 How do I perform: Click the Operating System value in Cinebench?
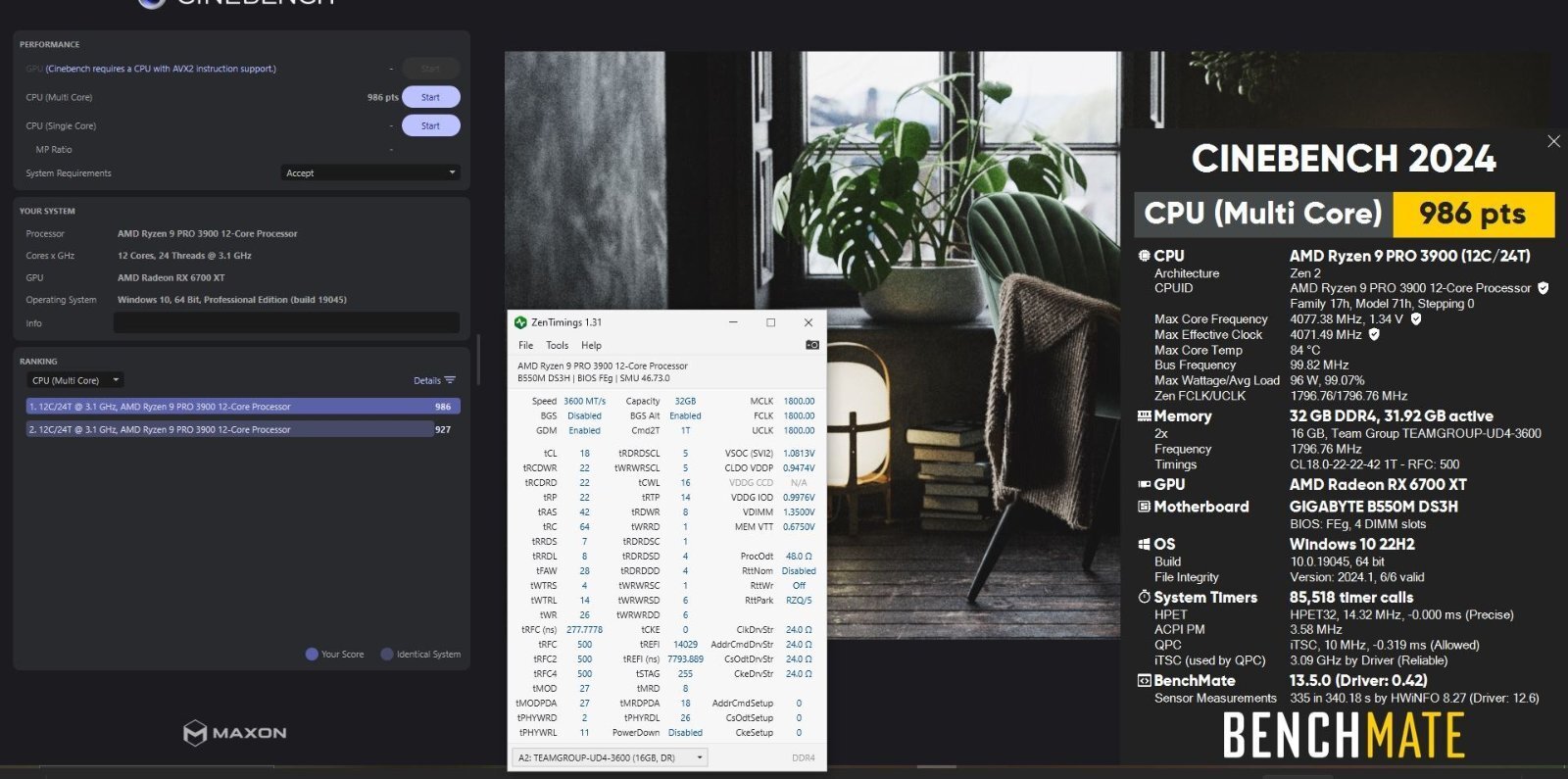point(232,300)
